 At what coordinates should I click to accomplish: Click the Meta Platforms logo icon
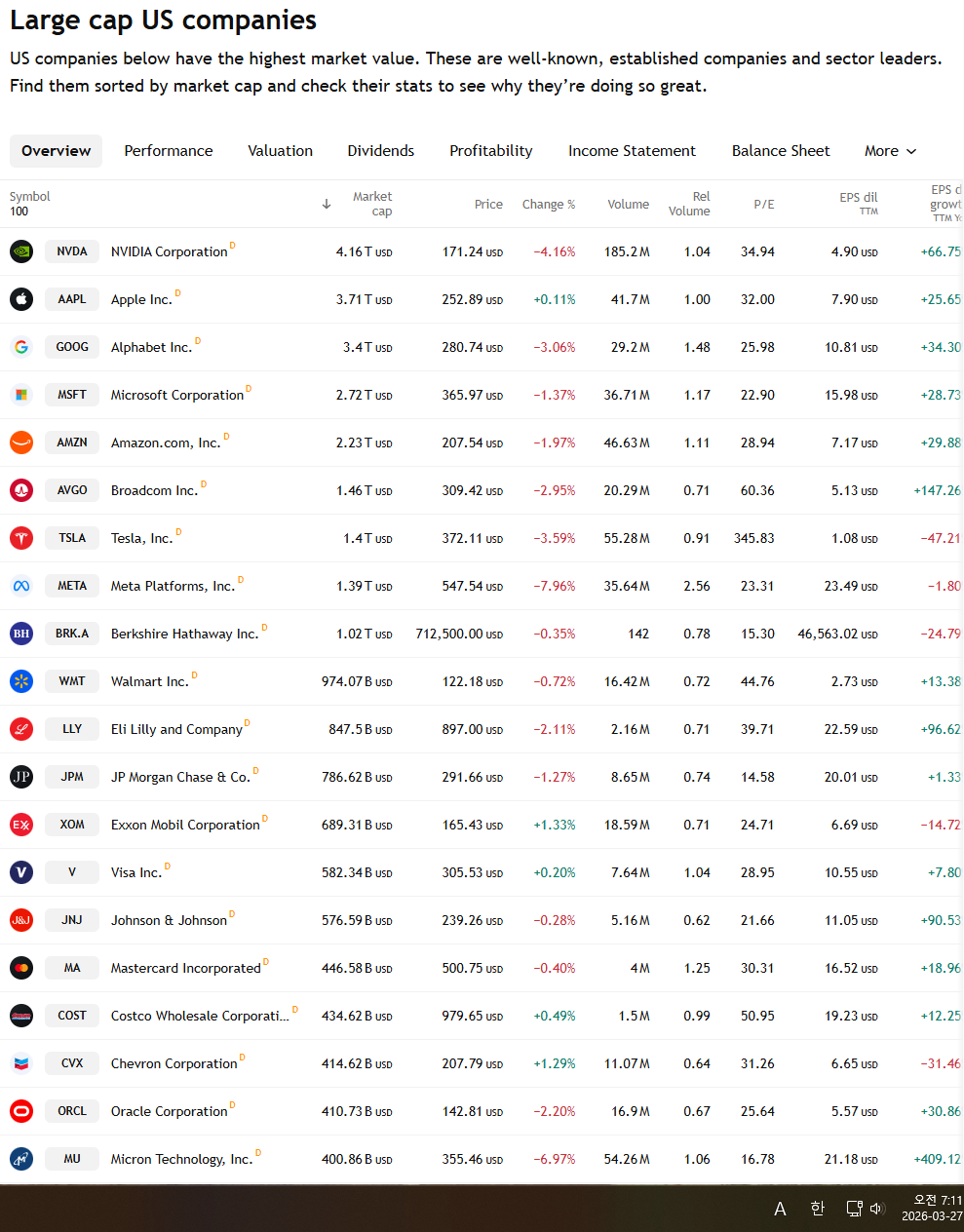tap(21, 586)
